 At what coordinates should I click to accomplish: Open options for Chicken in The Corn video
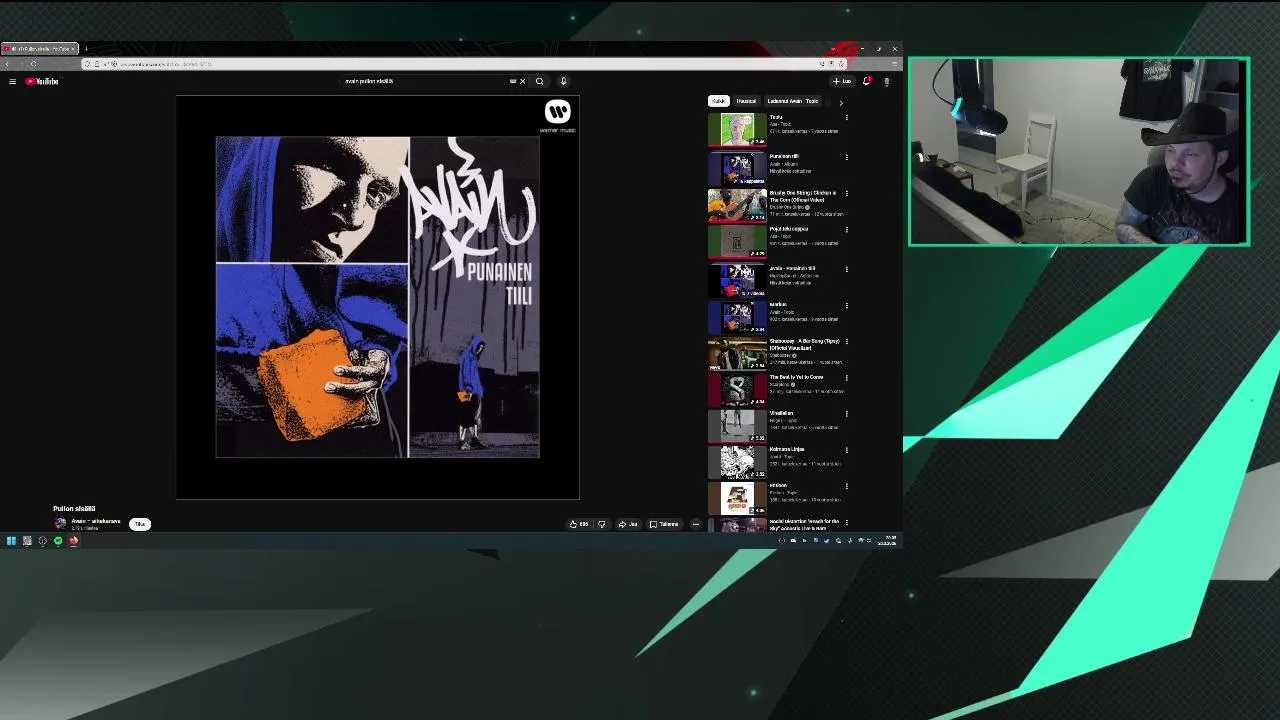point(846,193)
